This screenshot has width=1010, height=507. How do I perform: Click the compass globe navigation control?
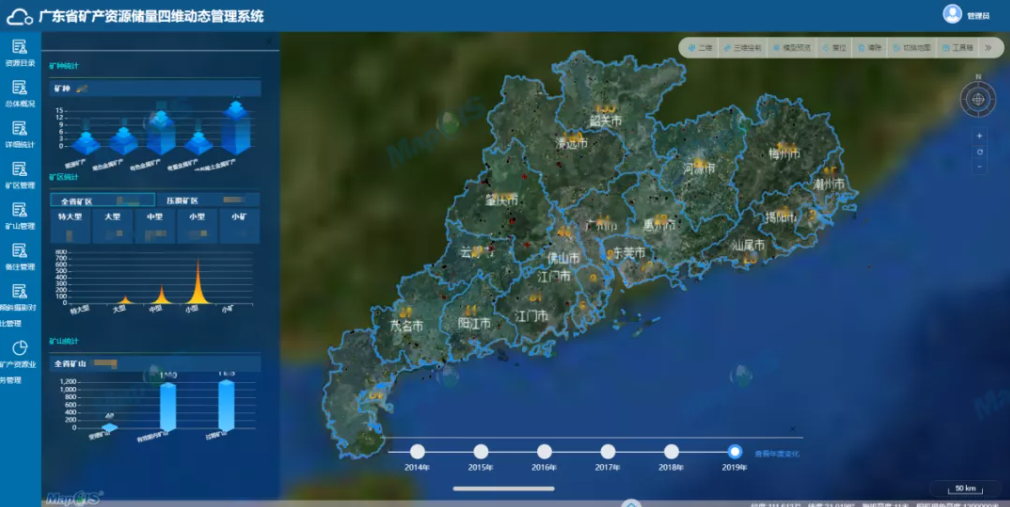(978, 100)
